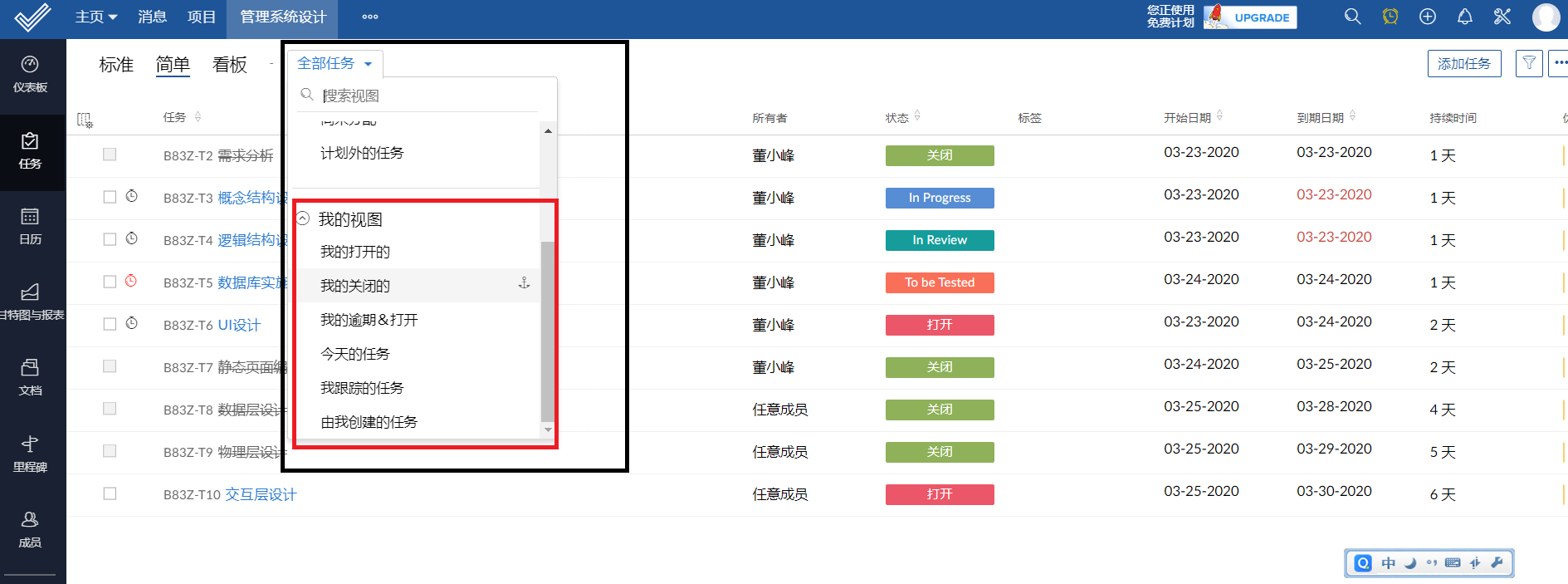Screen dimensions: 1568x584
Task: Click the timer icon on B83Z-T4 row
Action: 131,238
